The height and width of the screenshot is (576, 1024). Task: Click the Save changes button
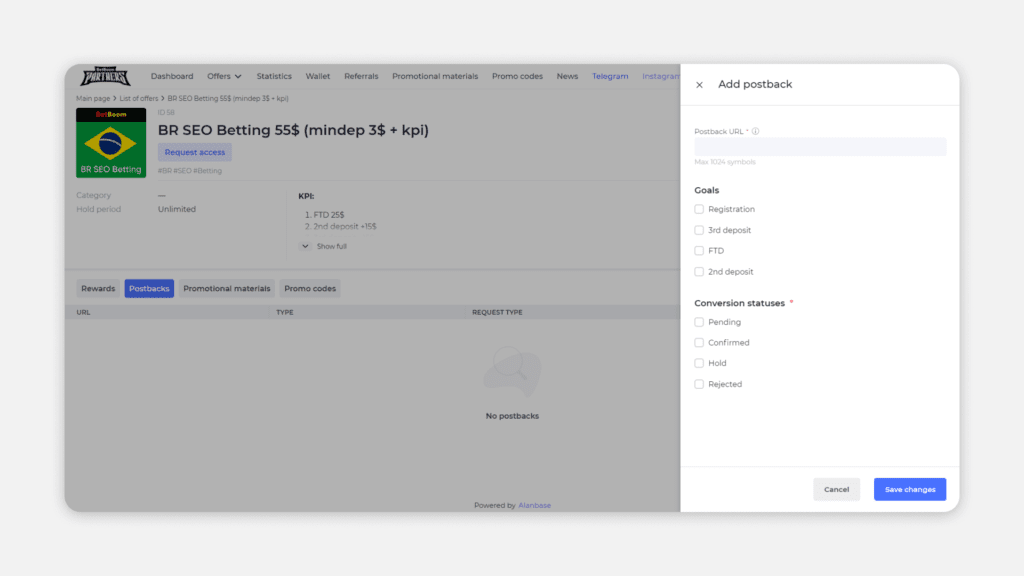coord(910,489)
